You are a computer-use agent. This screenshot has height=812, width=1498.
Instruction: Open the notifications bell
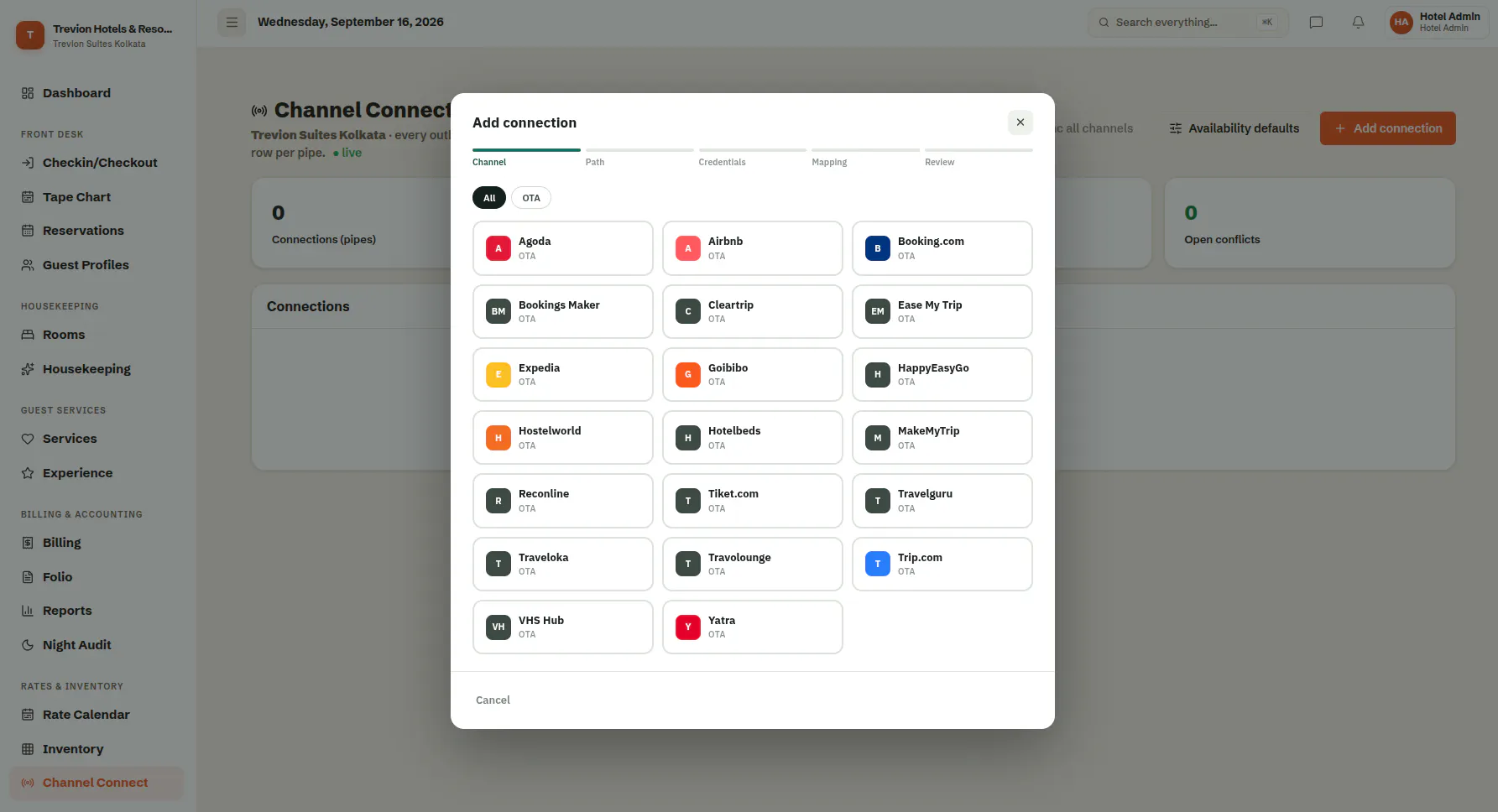1358,23
